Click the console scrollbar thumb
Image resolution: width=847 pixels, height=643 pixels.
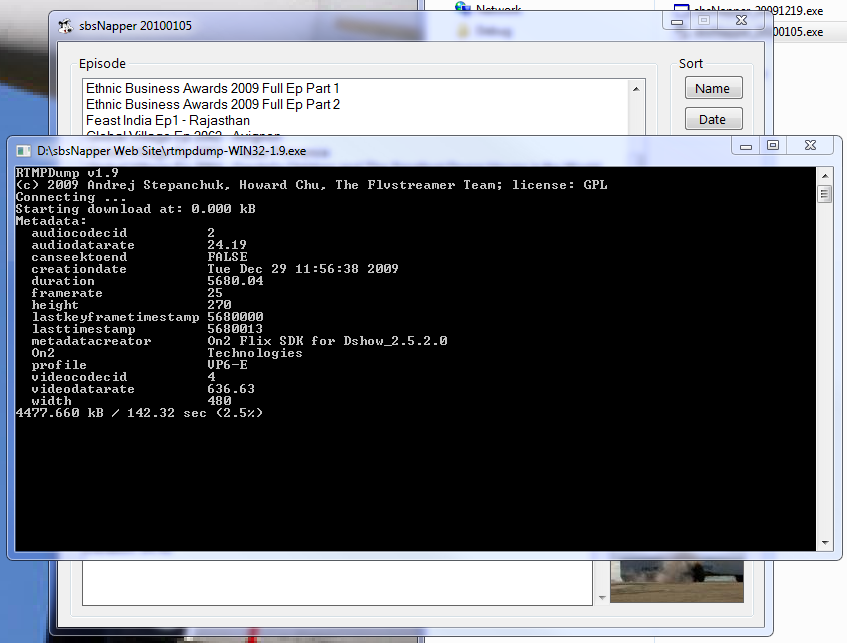(x=825, y=193)
